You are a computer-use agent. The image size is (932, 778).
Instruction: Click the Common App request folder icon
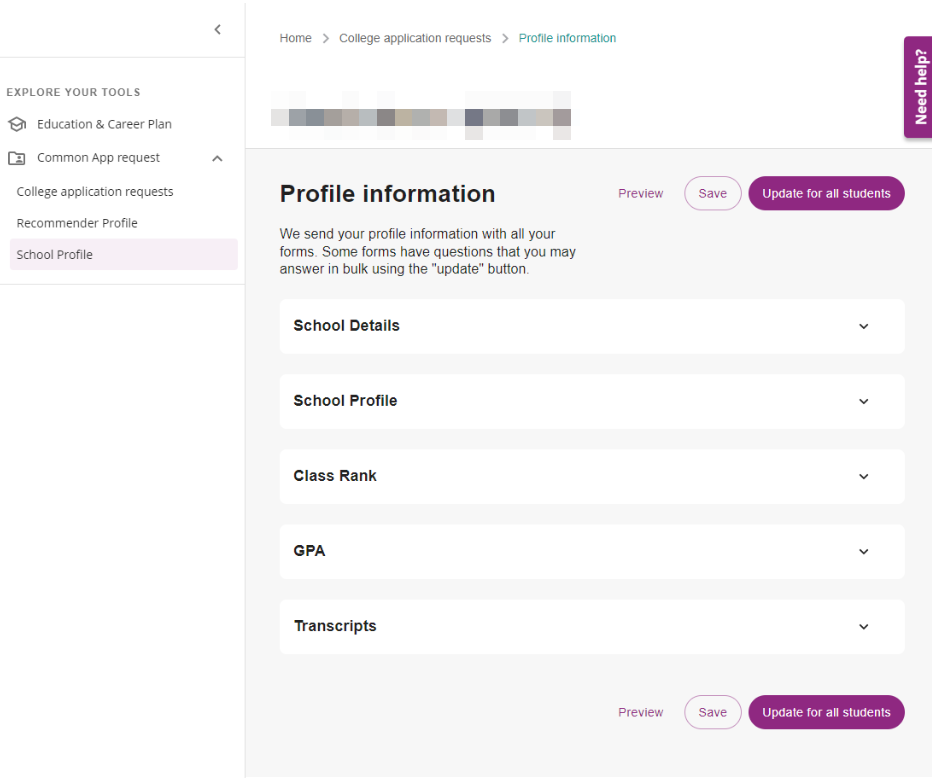[15, 157]
